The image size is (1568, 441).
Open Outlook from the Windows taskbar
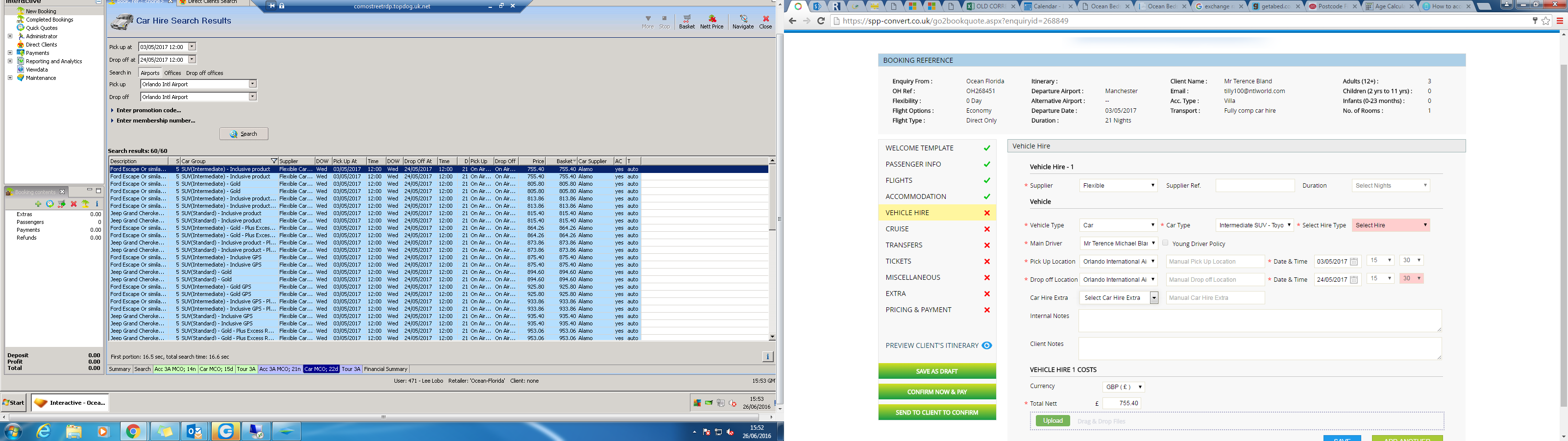pyautogui.click(x=195, y=432)
